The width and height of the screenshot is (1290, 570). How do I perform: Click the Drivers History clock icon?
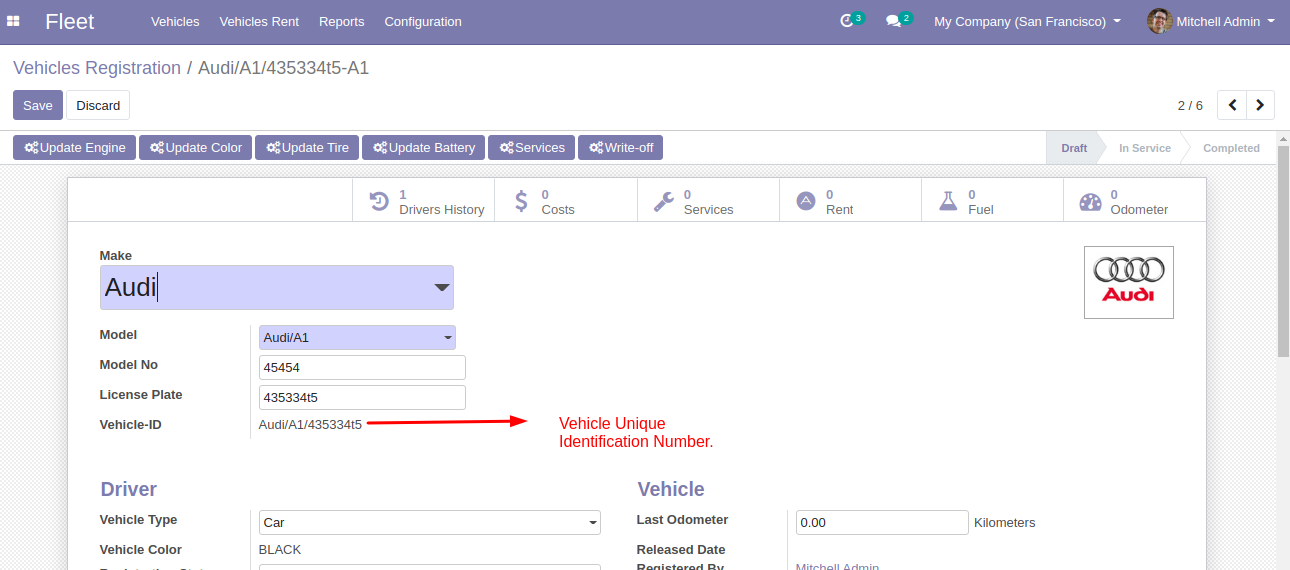tap(379, 202)
